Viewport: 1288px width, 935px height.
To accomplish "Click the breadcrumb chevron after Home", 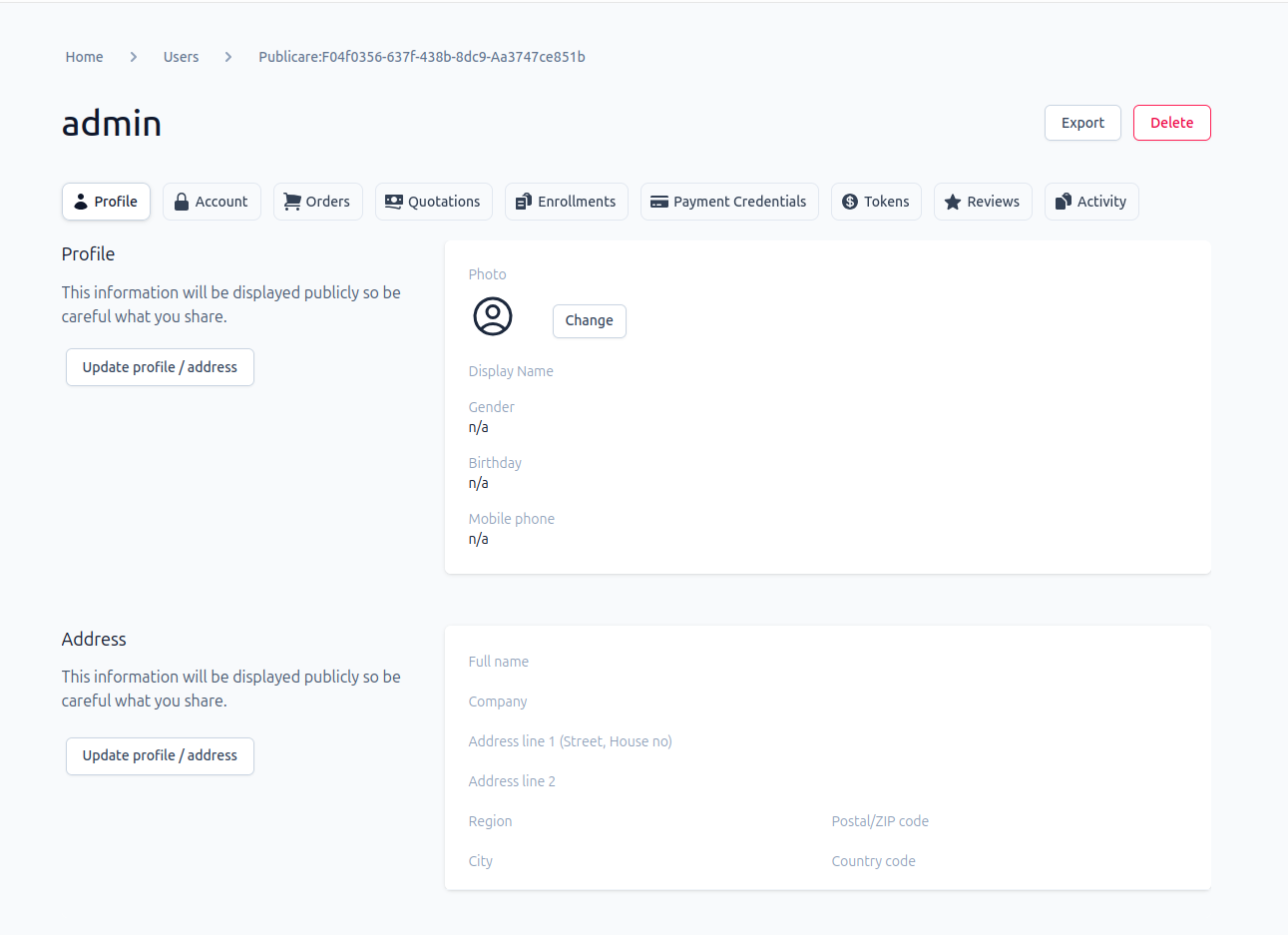I will (x=134, y=57).
